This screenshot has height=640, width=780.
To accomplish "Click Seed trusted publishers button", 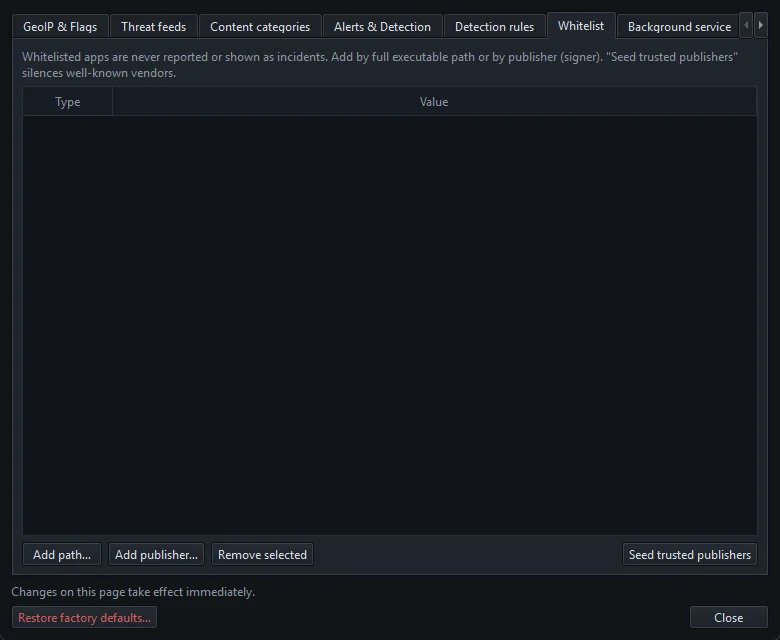I will pyautogui.click(x=689, y=554).
